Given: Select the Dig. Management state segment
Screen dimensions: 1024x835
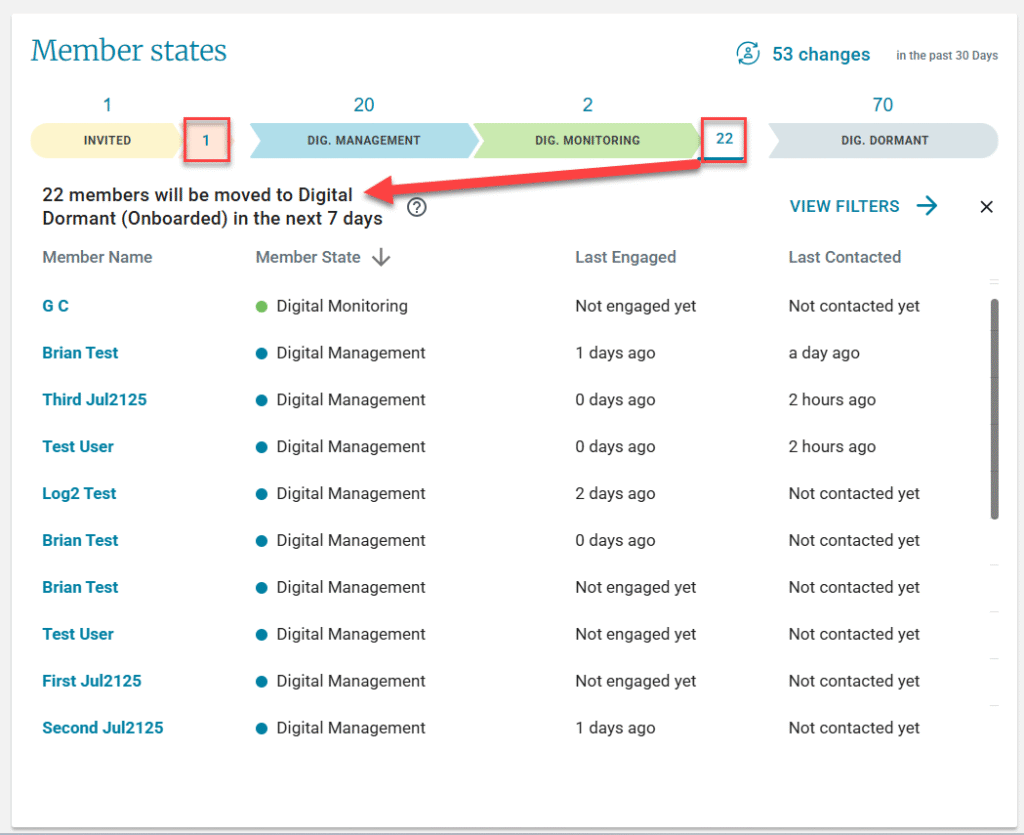Looking at the screenshot, I should click(x=363, y=140).
